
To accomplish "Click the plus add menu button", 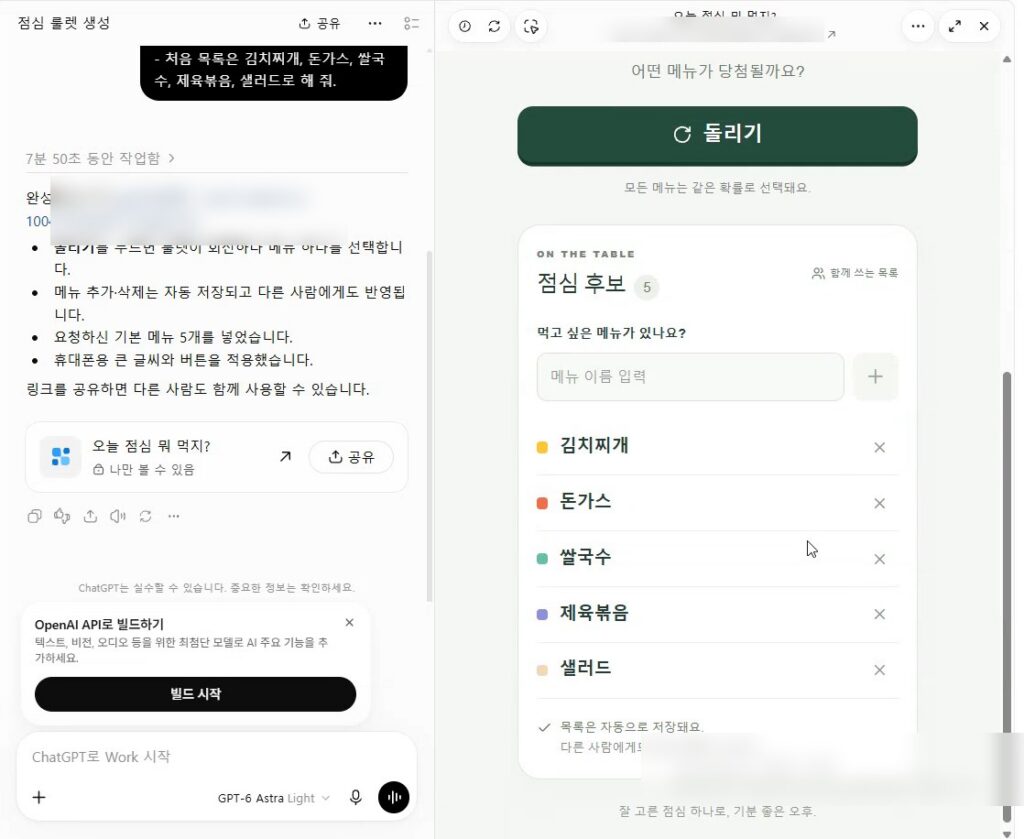I will pyautogui.click(x=875, y=377).
